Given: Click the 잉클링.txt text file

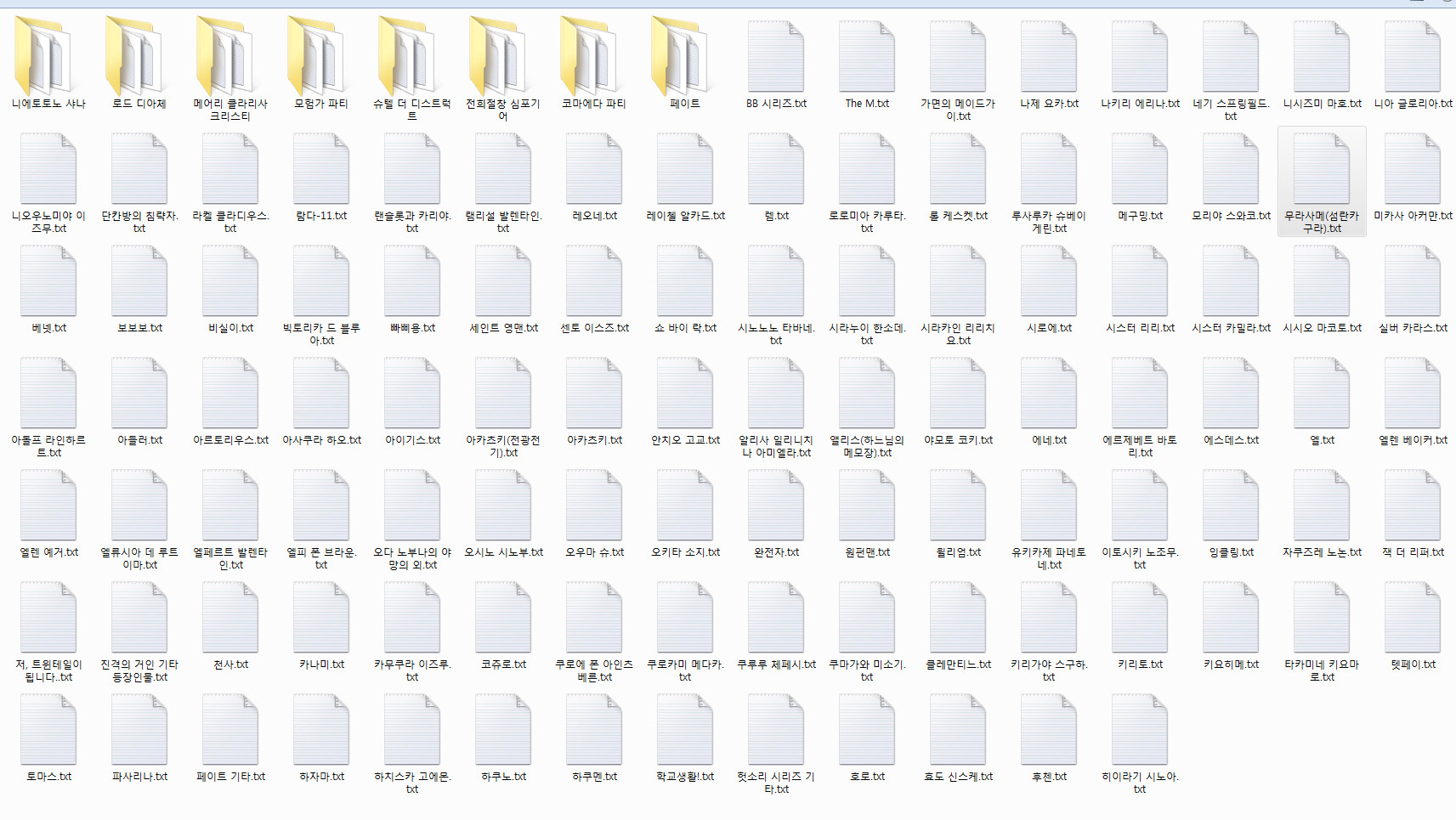Looking at the screenshot, I should click(1231, 508).
